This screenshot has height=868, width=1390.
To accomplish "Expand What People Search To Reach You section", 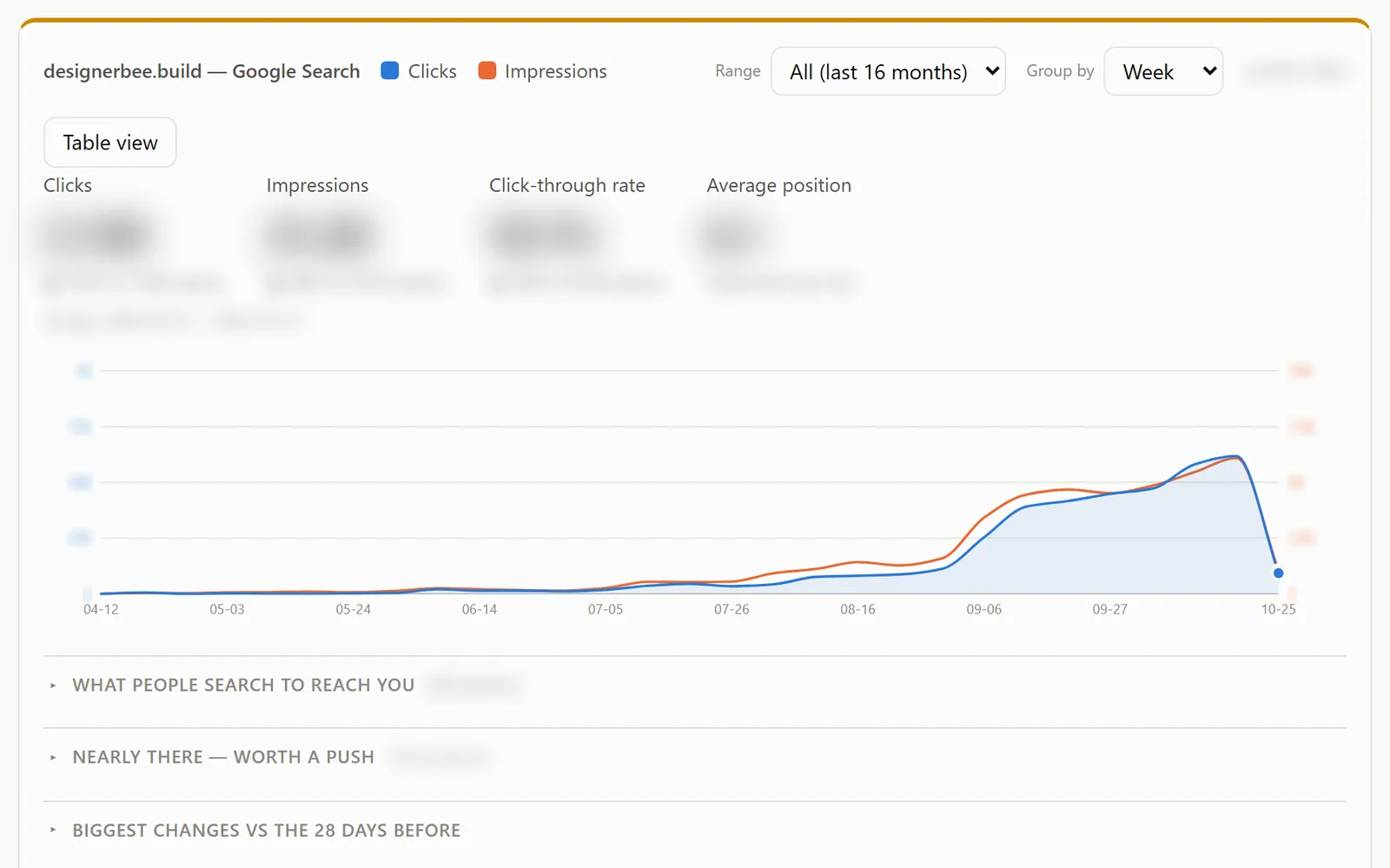I will [243, 685].
